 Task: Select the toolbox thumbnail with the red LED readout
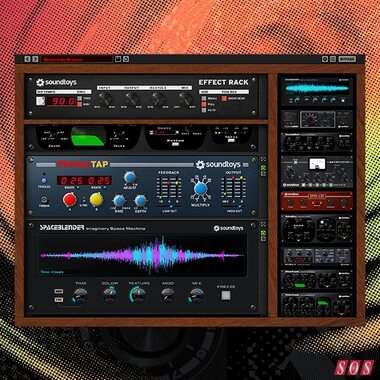[x=317, y=256]
